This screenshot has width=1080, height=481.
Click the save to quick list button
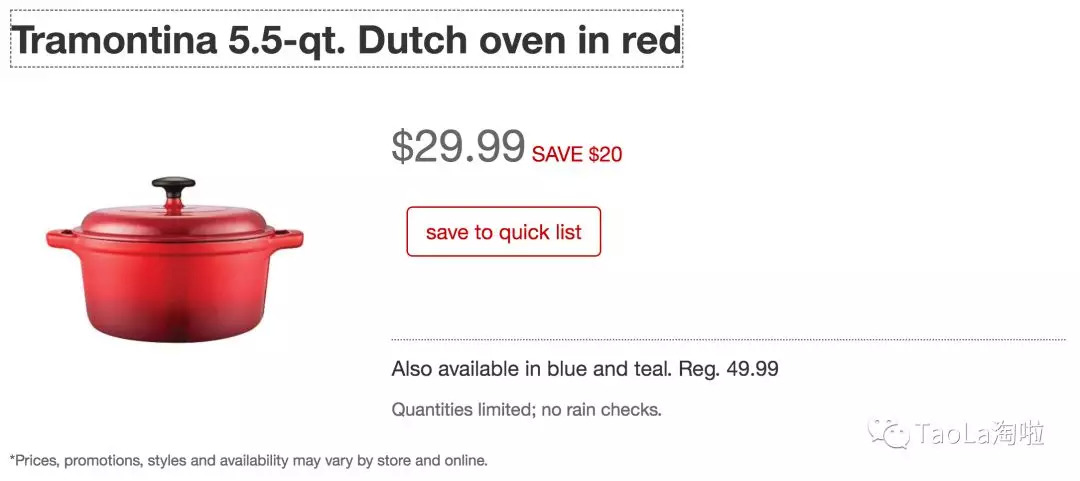tap(503, 232)
